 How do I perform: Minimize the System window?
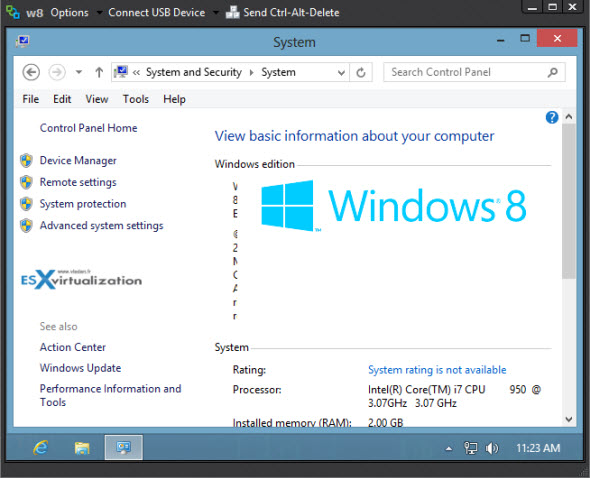tap(500, 39)
